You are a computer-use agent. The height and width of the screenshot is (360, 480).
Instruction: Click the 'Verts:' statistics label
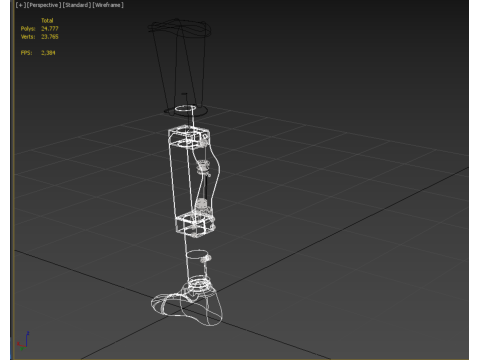[28, 37]
